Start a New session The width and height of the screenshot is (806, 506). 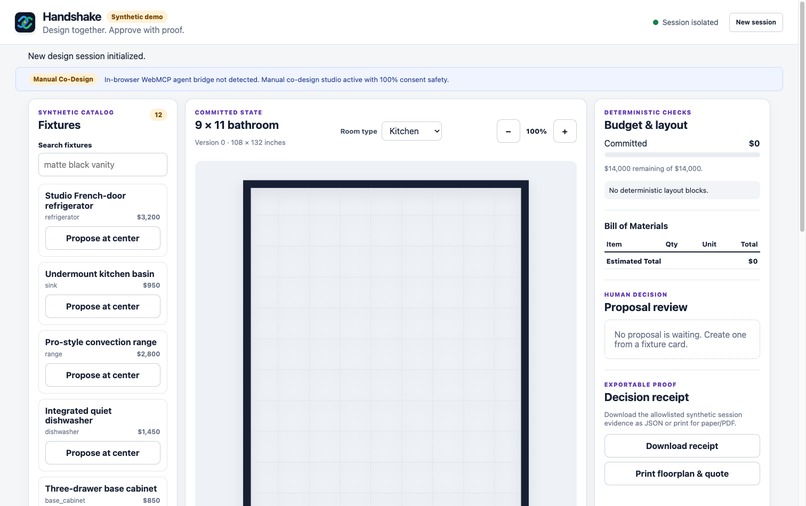pos(756,23)
